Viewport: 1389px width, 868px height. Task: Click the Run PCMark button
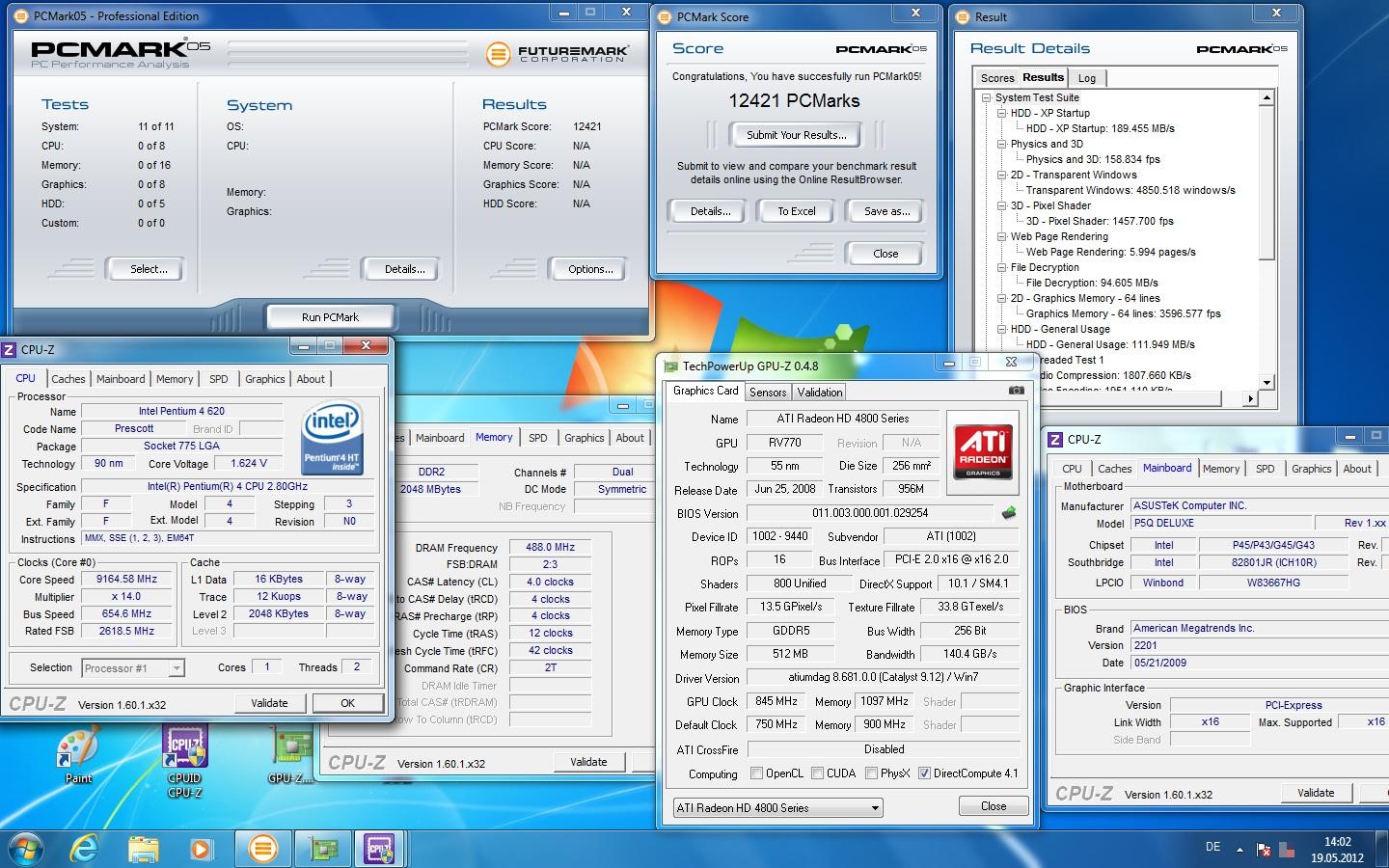pyautogui.click(x=330, y=316)
